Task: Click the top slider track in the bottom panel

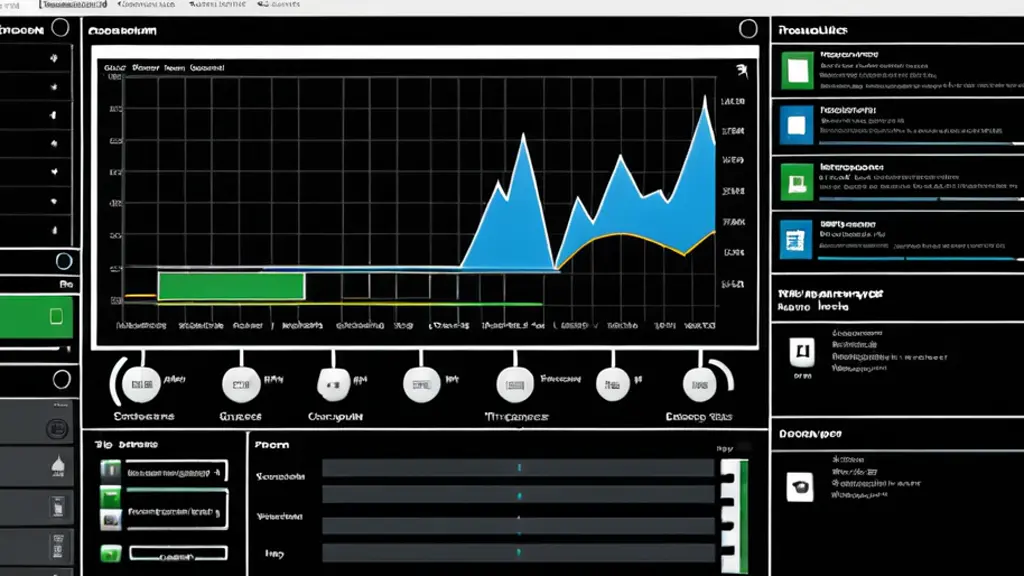Action: [518, 468]
